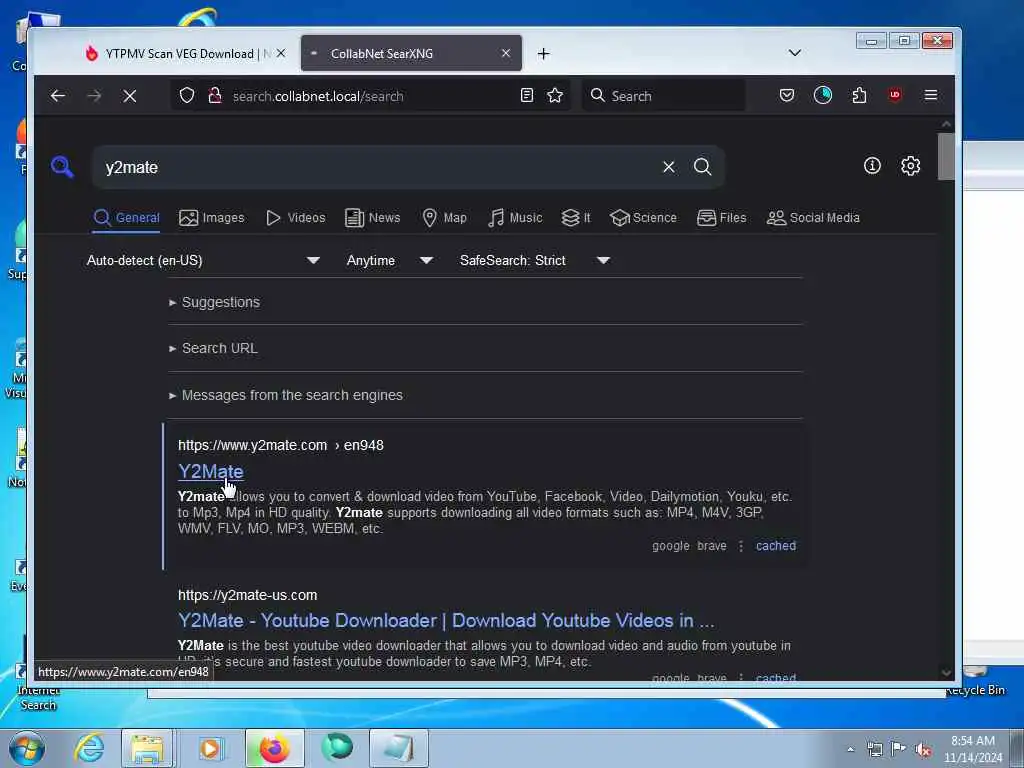
Task: Open a new browser tab
Action: click(543, 54)
